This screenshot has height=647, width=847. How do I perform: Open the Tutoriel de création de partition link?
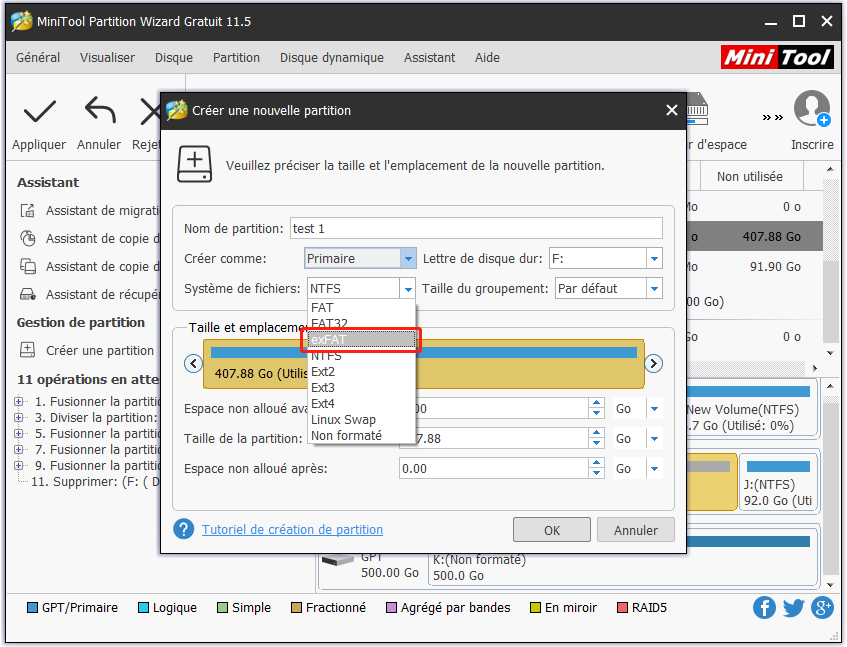coord(292,529)
